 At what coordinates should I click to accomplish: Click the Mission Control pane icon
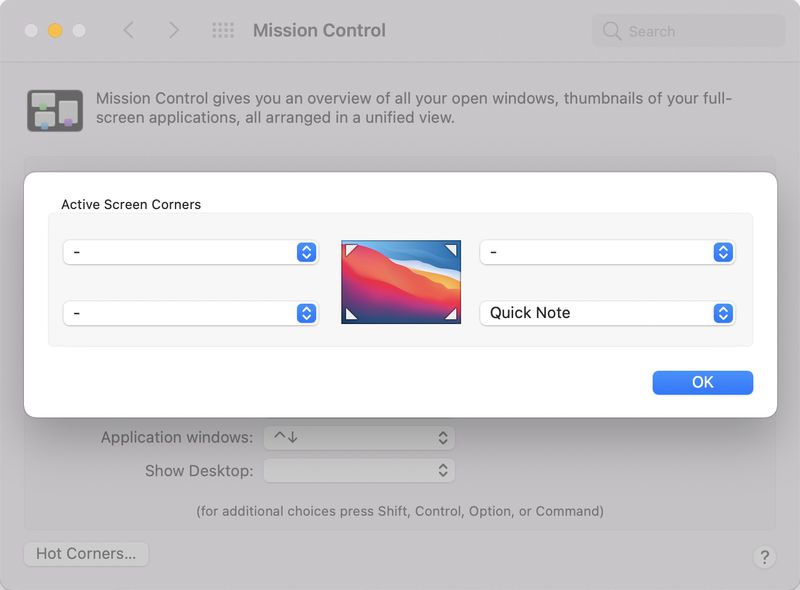coord(55,110)
